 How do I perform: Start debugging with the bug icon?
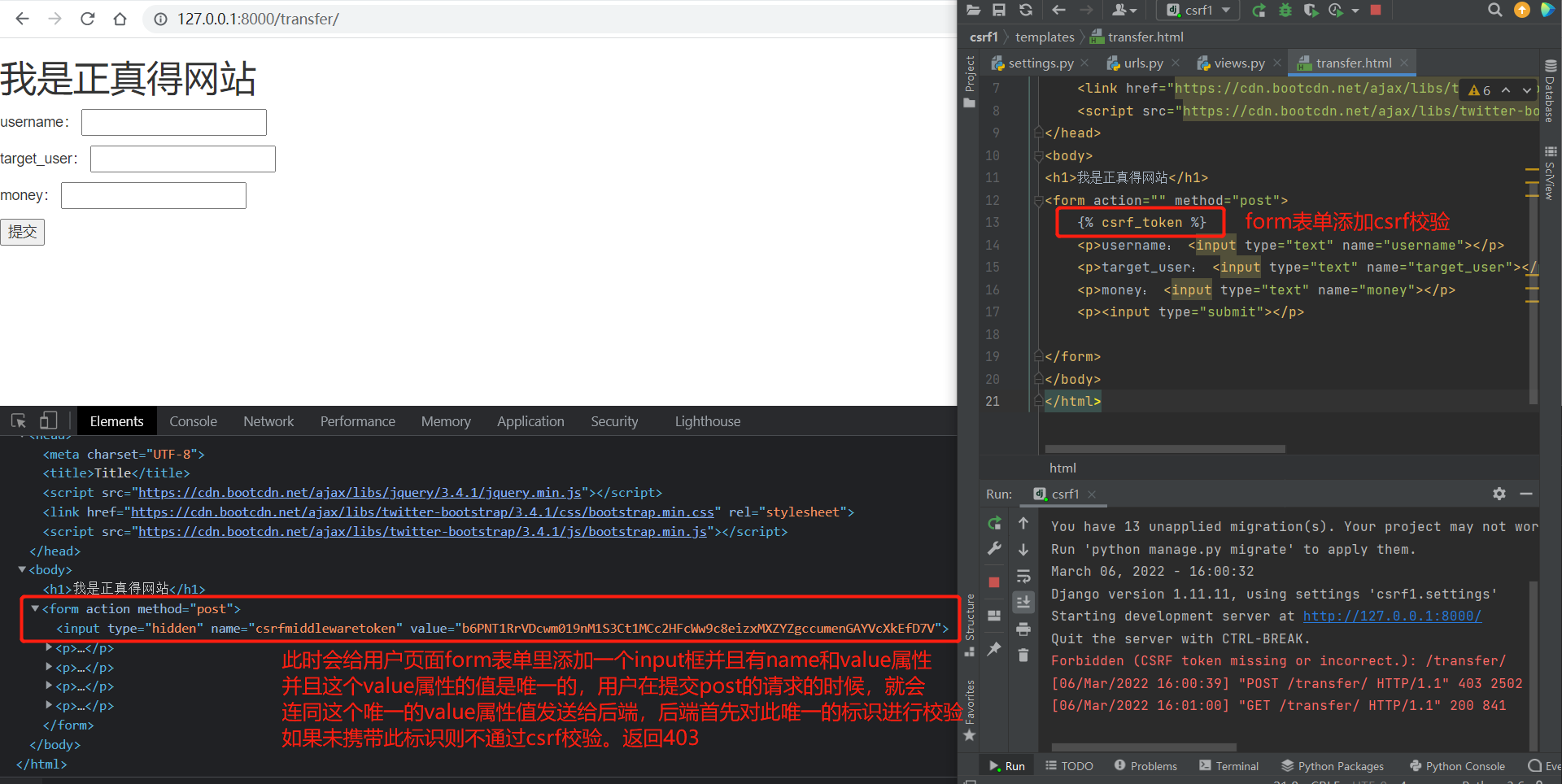(x=1285, y=10)
